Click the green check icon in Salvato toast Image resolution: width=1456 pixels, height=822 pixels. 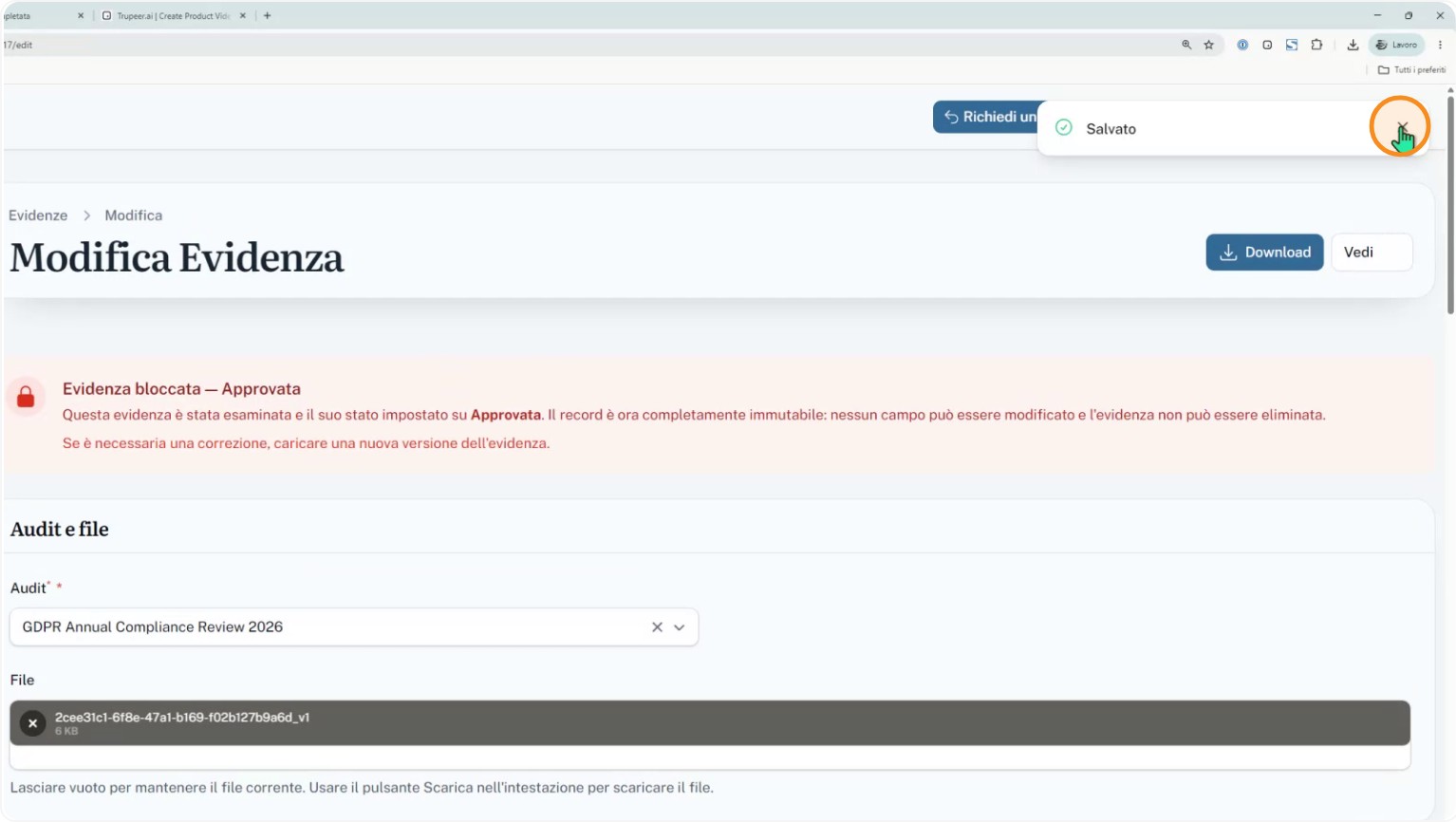pos(1064,128)
